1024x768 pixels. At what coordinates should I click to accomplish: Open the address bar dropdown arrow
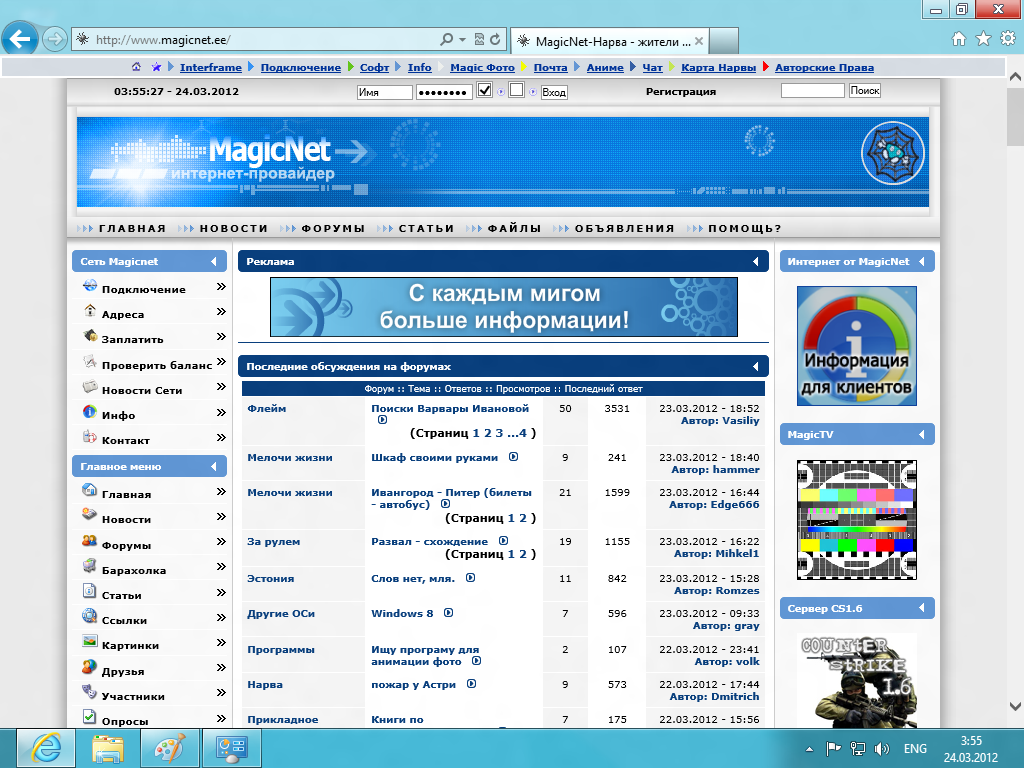click(x=462, y=39)
